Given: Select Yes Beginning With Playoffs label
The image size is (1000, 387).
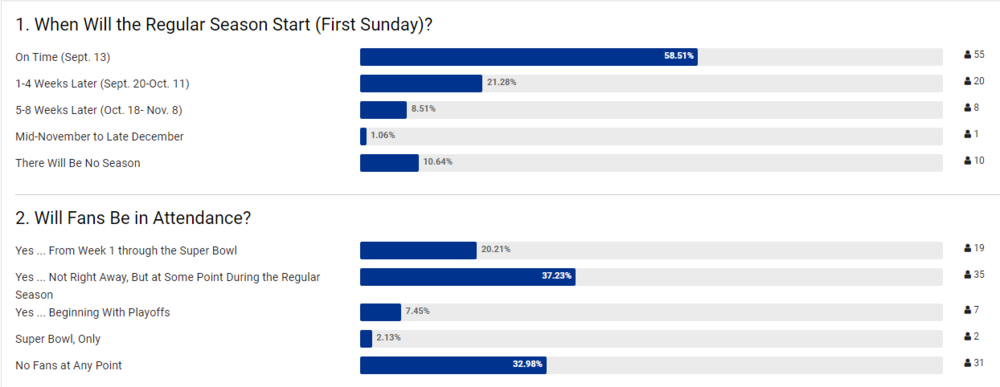Looking at the screenshot, I should coord(92,312).
